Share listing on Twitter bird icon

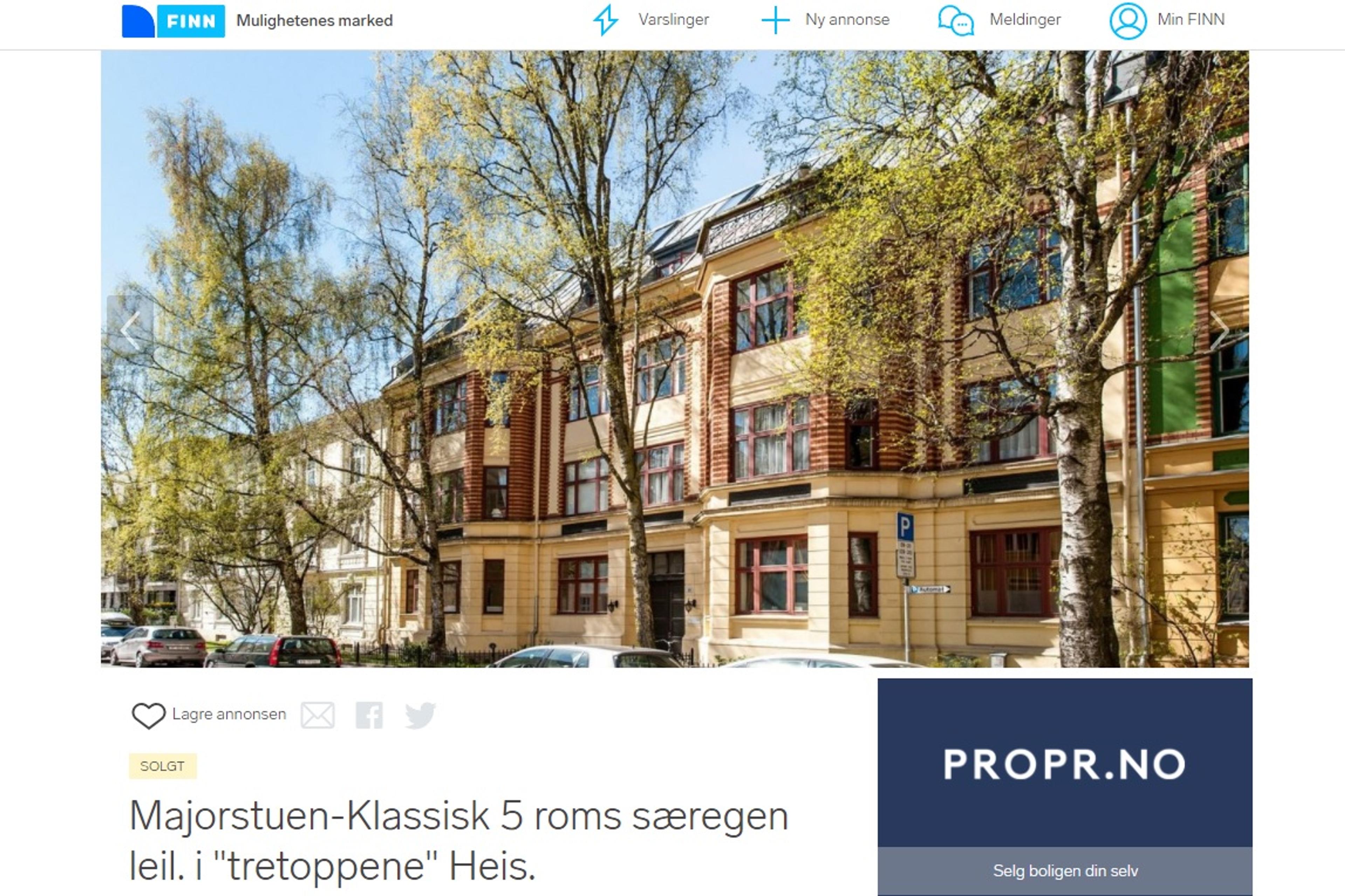(x=420, y=715)
